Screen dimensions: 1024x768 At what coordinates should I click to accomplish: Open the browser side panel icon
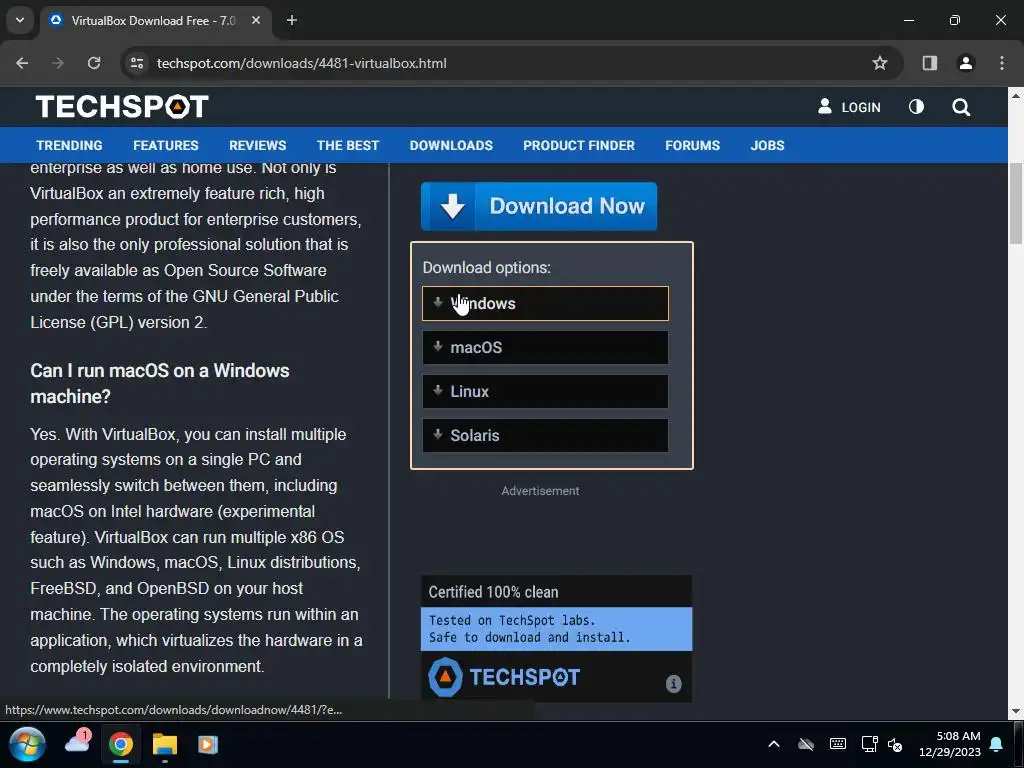click(x=929, y=63)
